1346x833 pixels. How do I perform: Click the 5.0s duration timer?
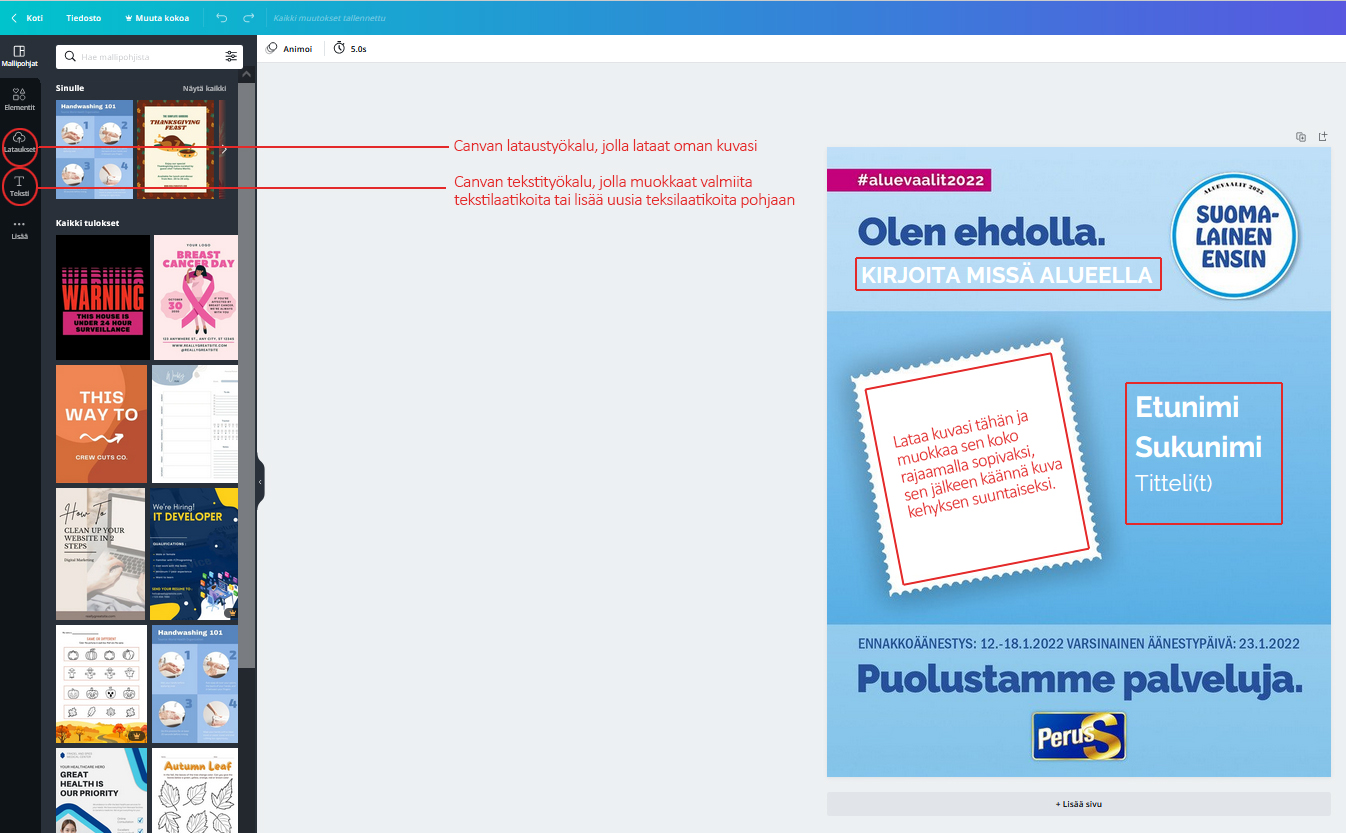[x=350, y=48]
